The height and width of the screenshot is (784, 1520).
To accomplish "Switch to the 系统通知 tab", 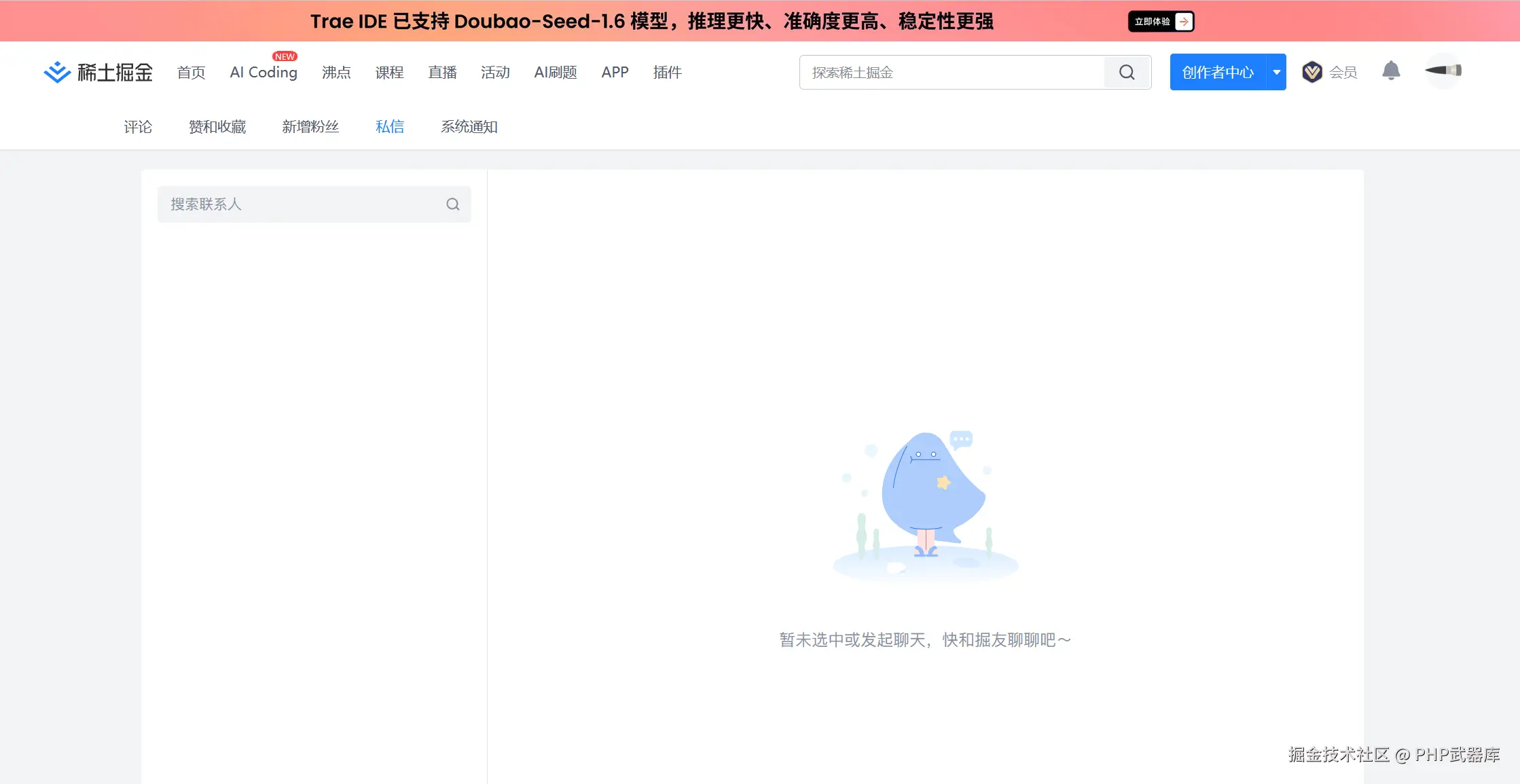I will click(469, 126).
